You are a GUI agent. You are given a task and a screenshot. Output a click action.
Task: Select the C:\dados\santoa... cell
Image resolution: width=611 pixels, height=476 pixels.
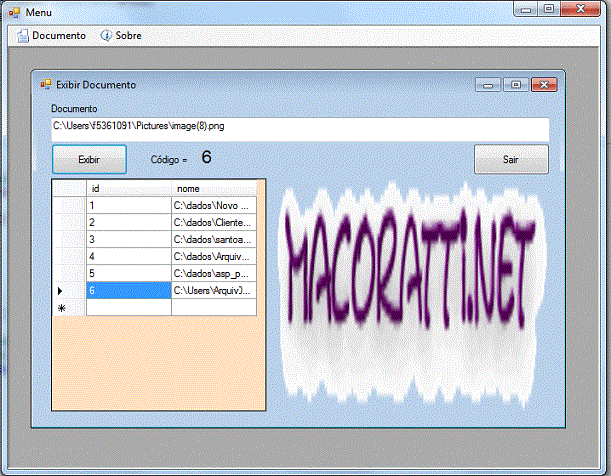point(214,239)
